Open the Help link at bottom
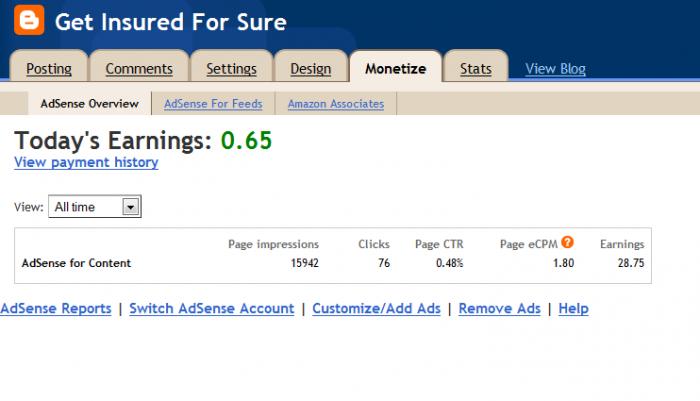The image size is (700, 401). click(x=573, y=308)
